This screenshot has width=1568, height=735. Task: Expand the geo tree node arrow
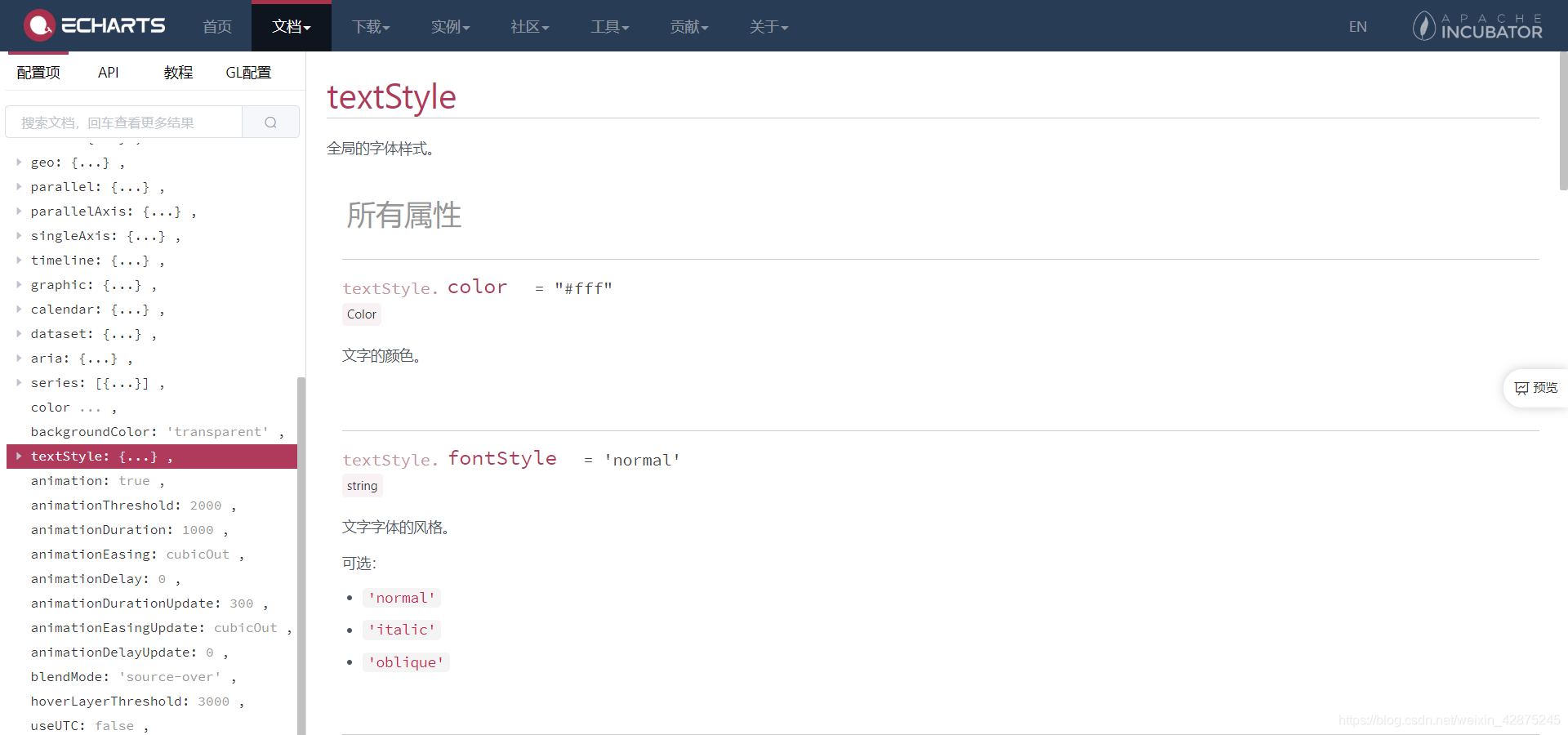[x=19, y=163]
